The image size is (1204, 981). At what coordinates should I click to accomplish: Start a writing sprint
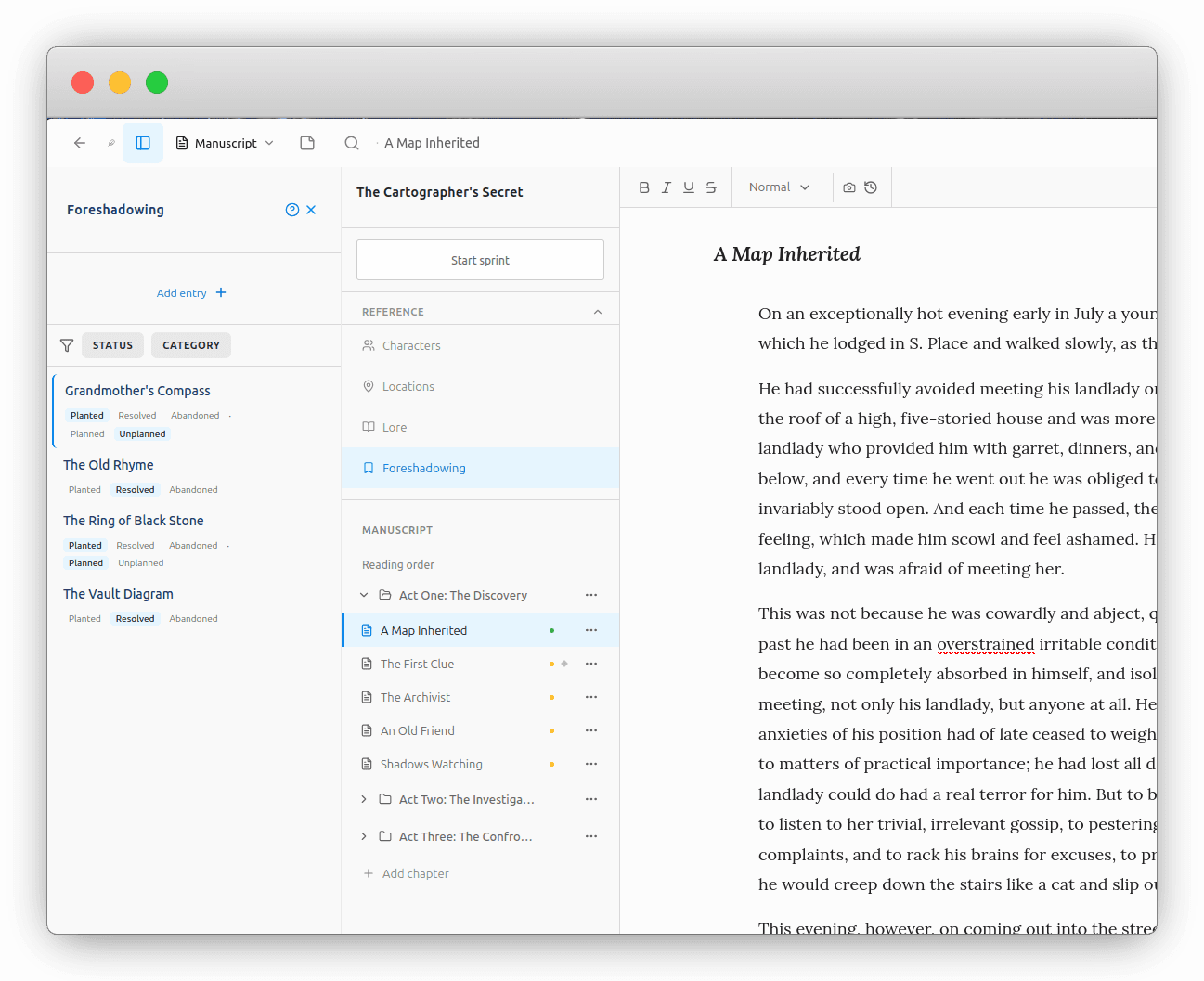point(480,260)
